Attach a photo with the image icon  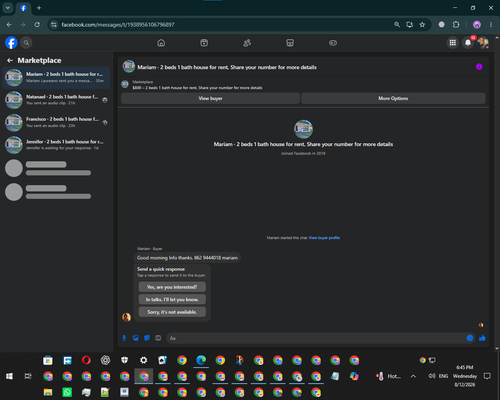click(136, 338)
